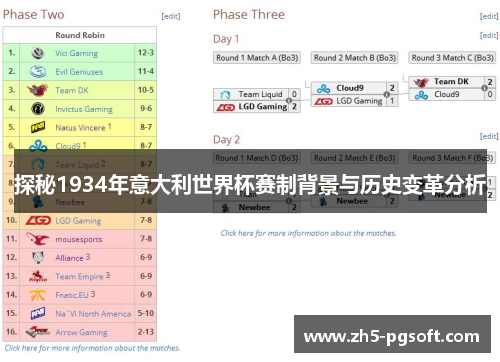Viewport: 500px width, 362px height.
Task: Select Round 1 Match A (Bo3) header
Action: click(257, 58)
